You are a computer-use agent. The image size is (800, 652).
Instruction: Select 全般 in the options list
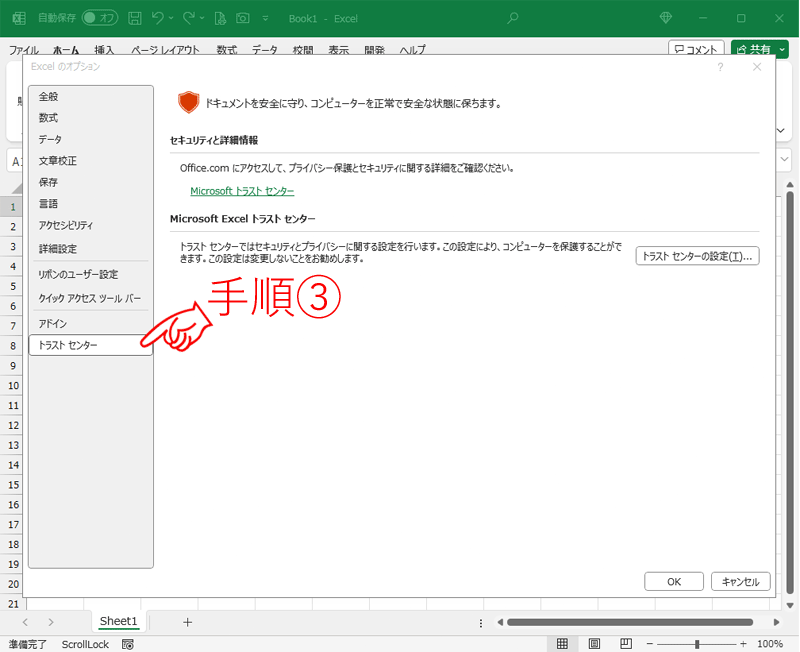[x=91, y=96]
